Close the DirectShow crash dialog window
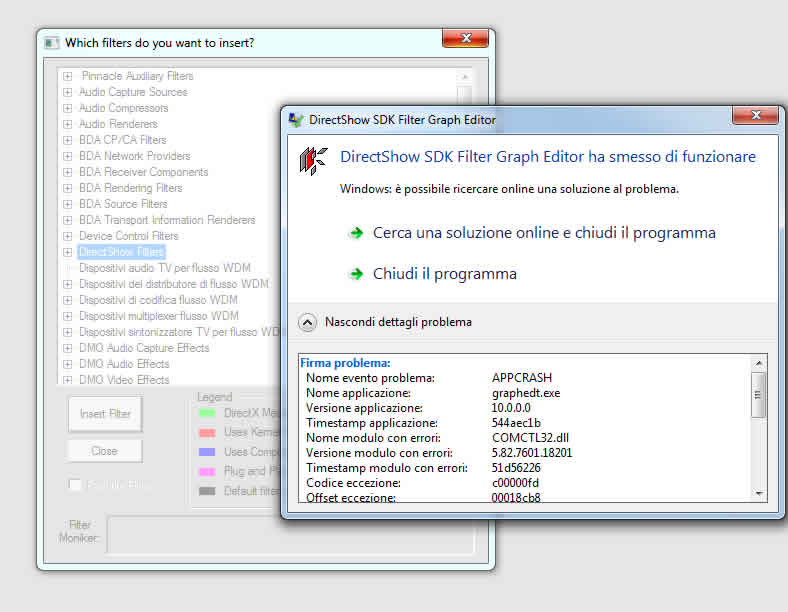 point(755,115)
